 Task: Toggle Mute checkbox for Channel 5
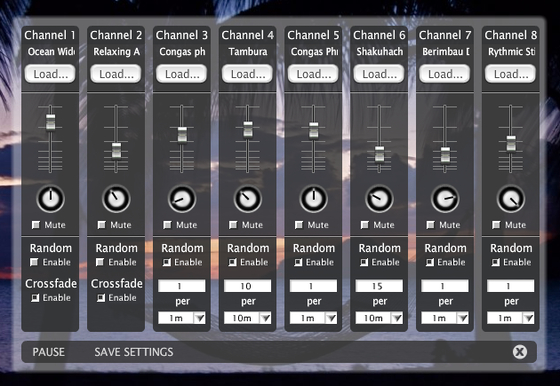click(x=299, y=225)
